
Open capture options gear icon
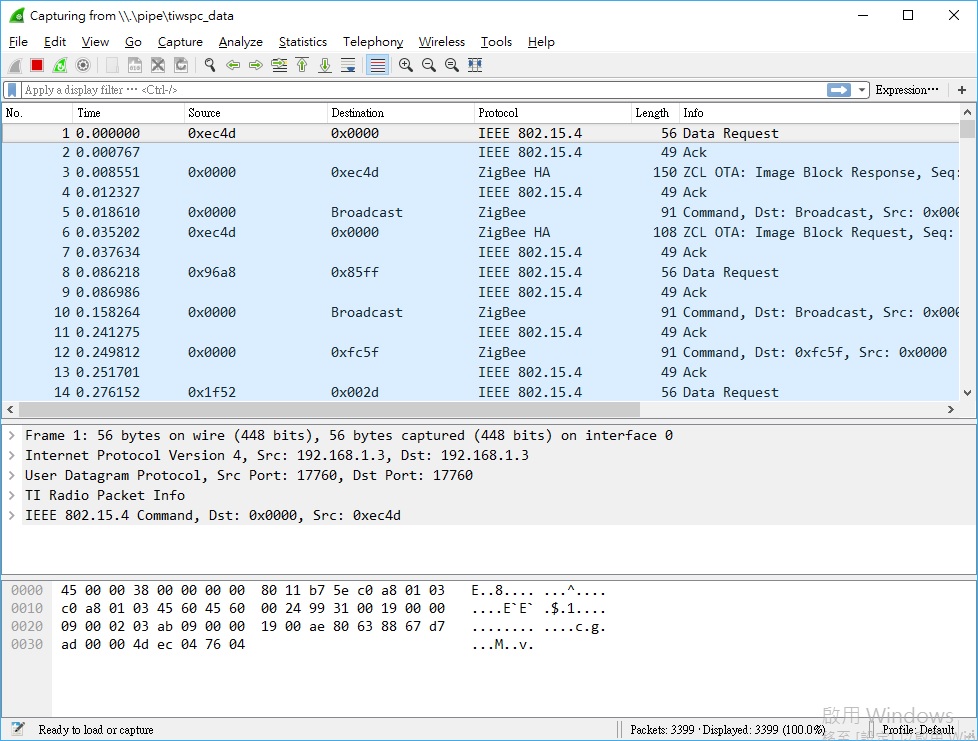click(x=83, y=65)
